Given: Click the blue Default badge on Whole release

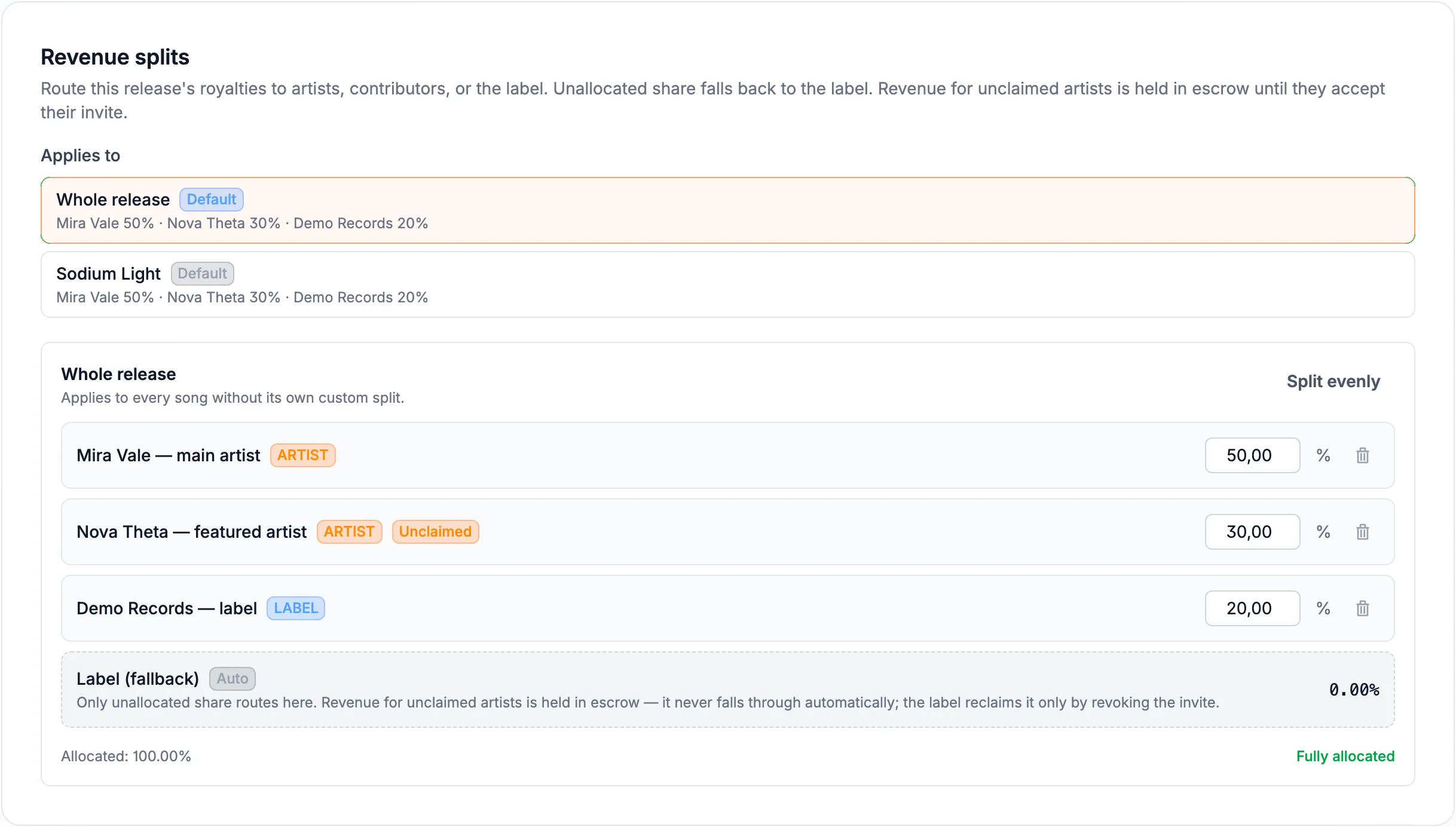Looking at the screenshot, I should 211,200.
